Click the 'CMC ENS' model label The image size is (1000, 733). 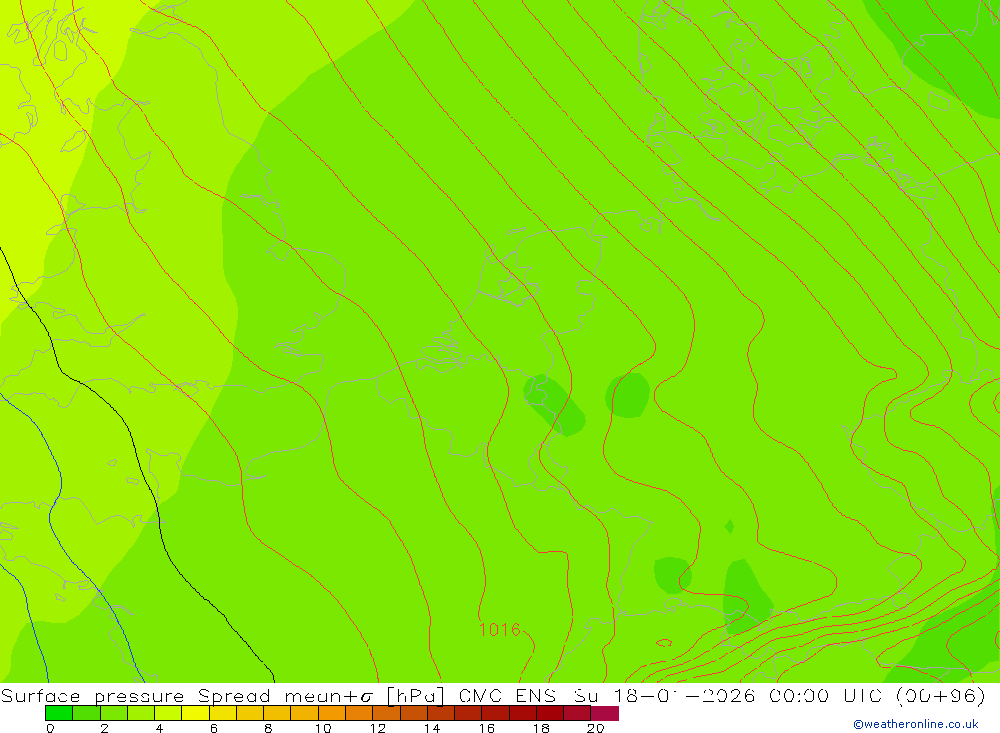coord(508,695)
